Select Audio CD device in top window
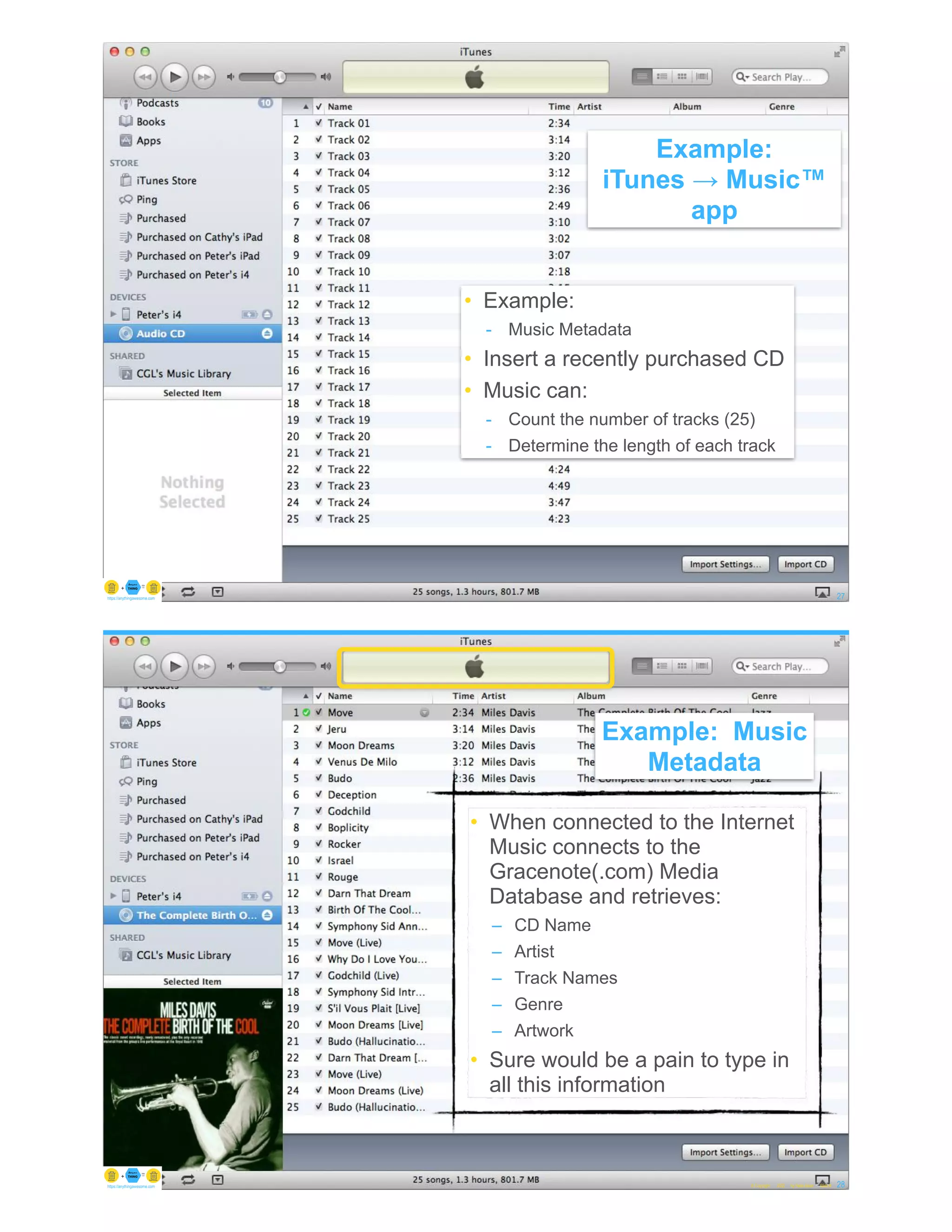This screenshot has height=1232, width=952. pos(192,333)
